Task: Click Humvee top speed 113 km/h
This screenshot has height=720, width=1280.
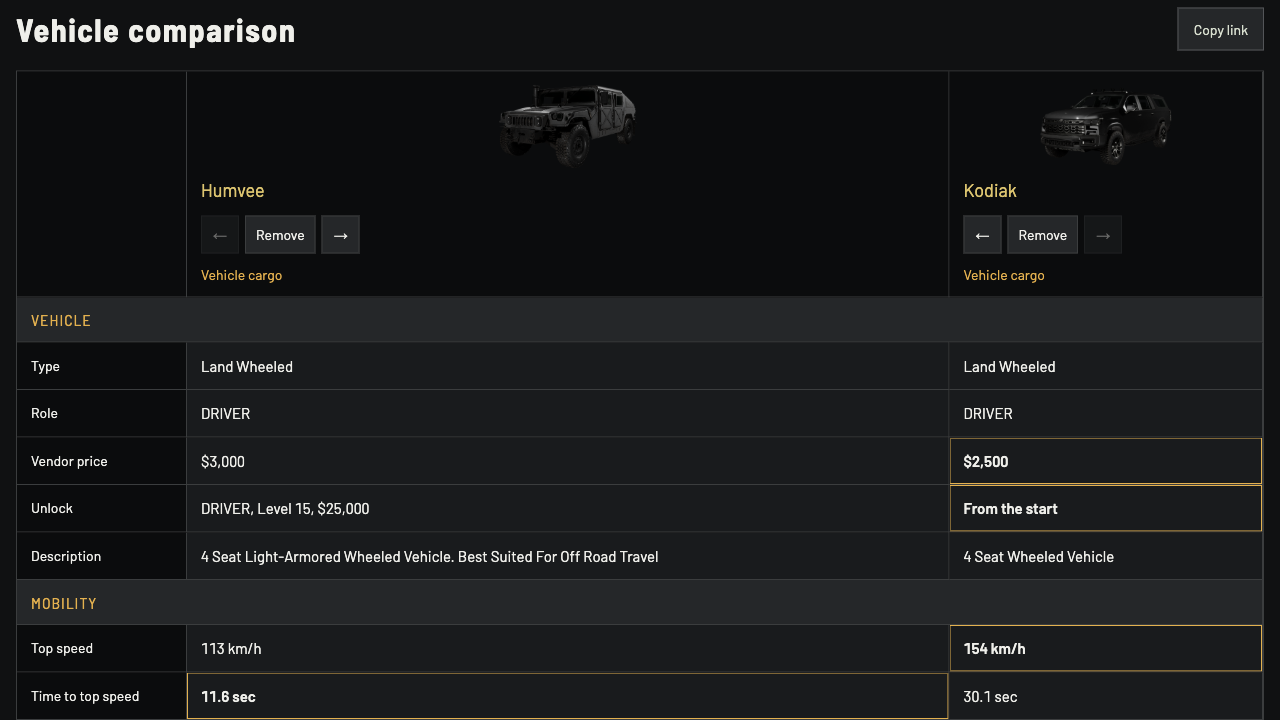Action: (x=231, y=649)
